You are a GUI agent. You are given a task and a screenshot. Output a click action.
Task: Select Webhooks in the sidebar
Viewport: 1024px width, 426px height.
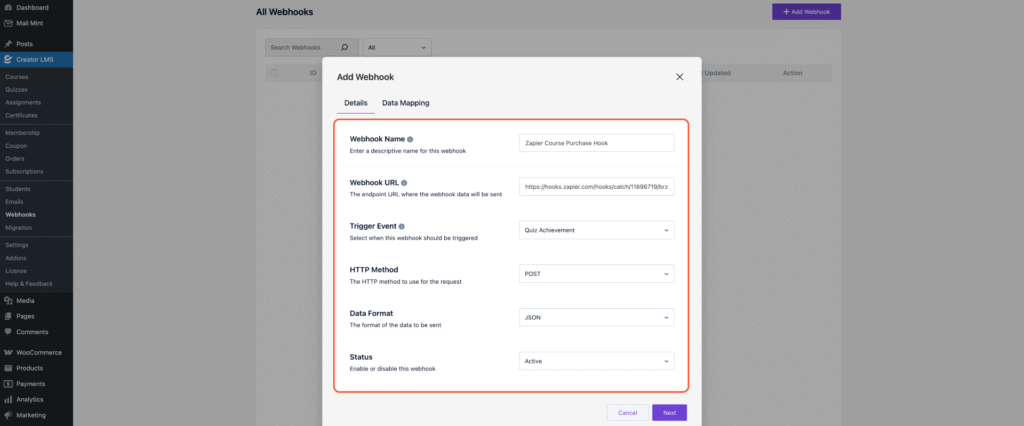[20, 214]
